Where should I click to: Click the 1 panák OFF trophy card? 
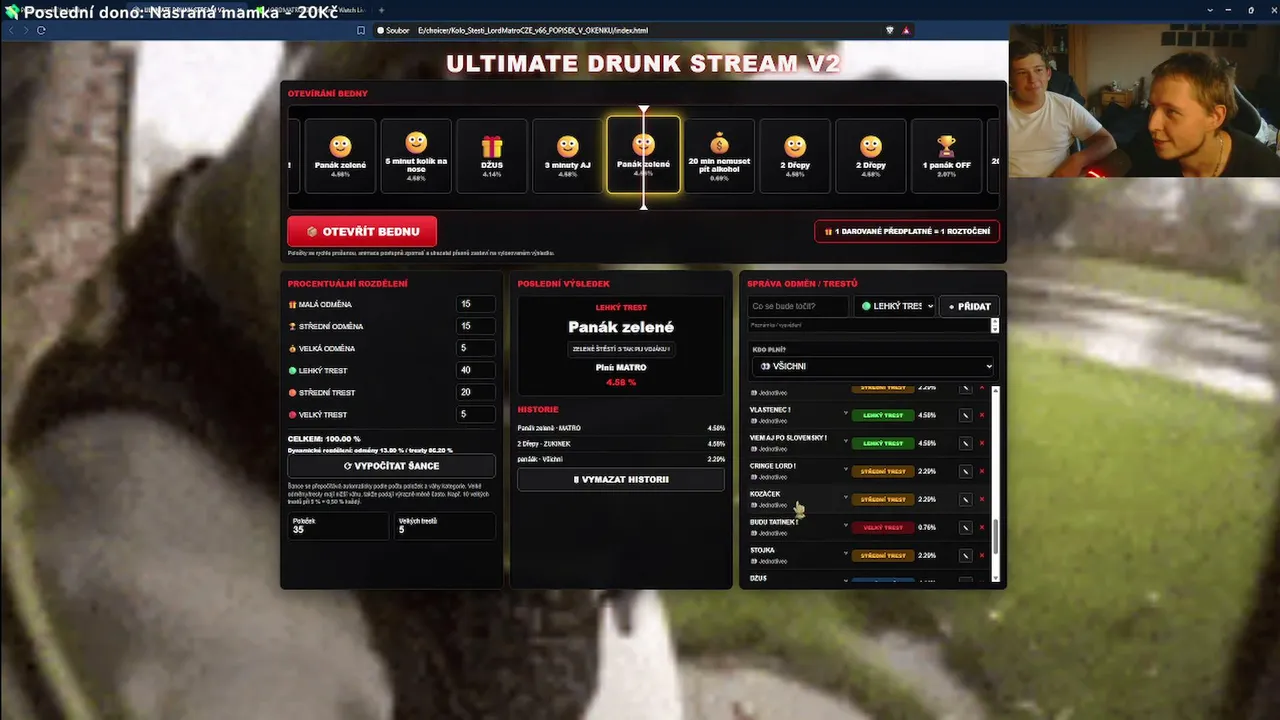click(947, 156)
